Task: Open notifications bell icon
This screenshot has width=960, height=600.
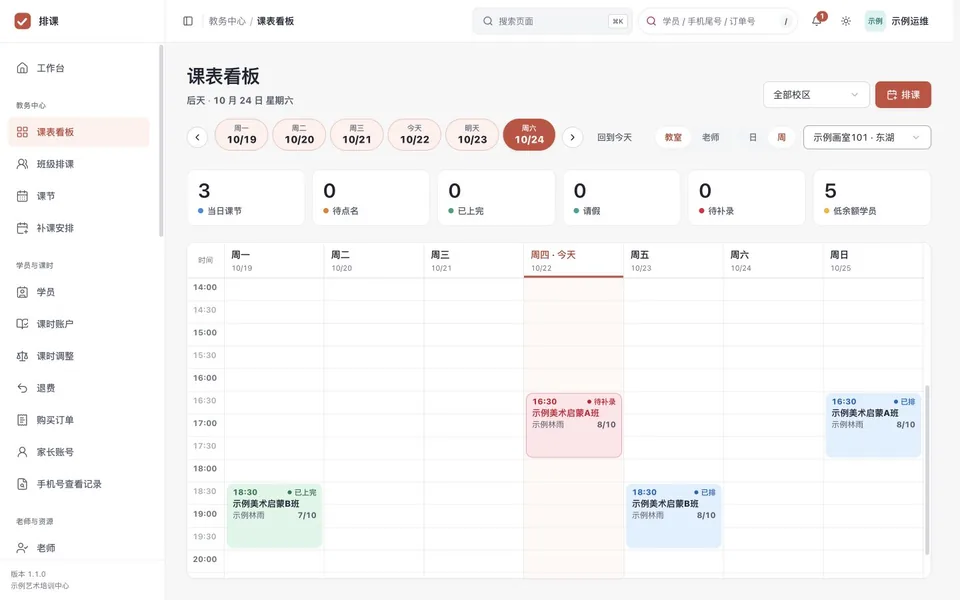Action: 817,21
